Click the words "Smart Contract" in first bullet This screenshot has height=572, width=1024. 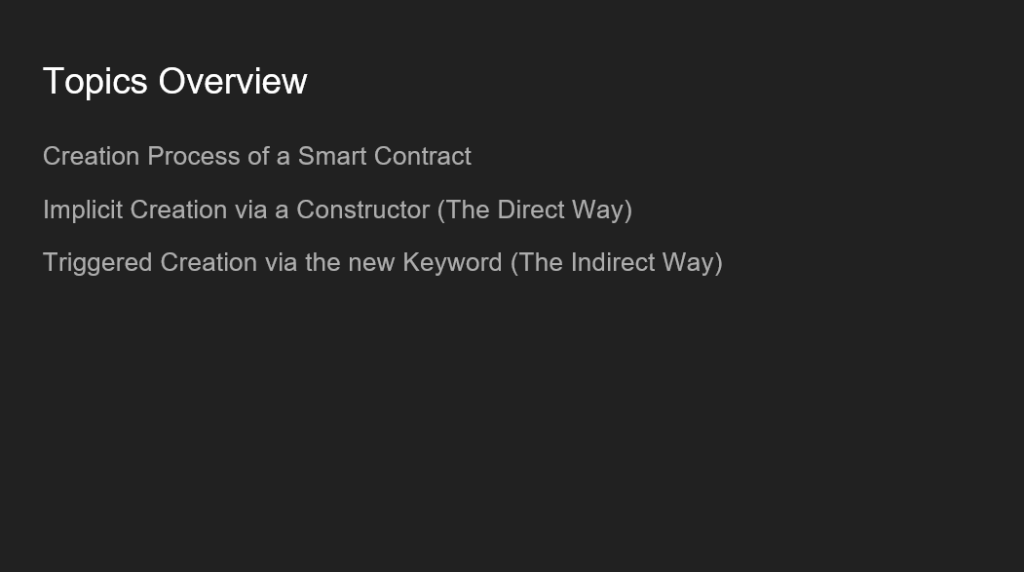click(x=385, y=156)
